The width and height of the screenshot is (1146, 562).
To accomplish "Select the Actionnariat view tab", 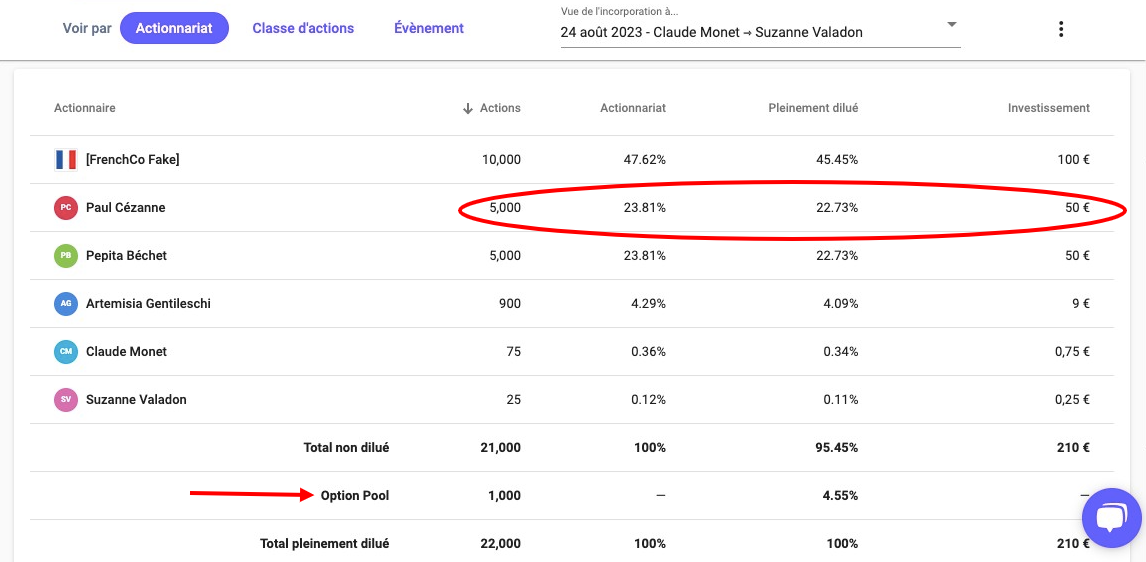I will (x=174, y=28).
